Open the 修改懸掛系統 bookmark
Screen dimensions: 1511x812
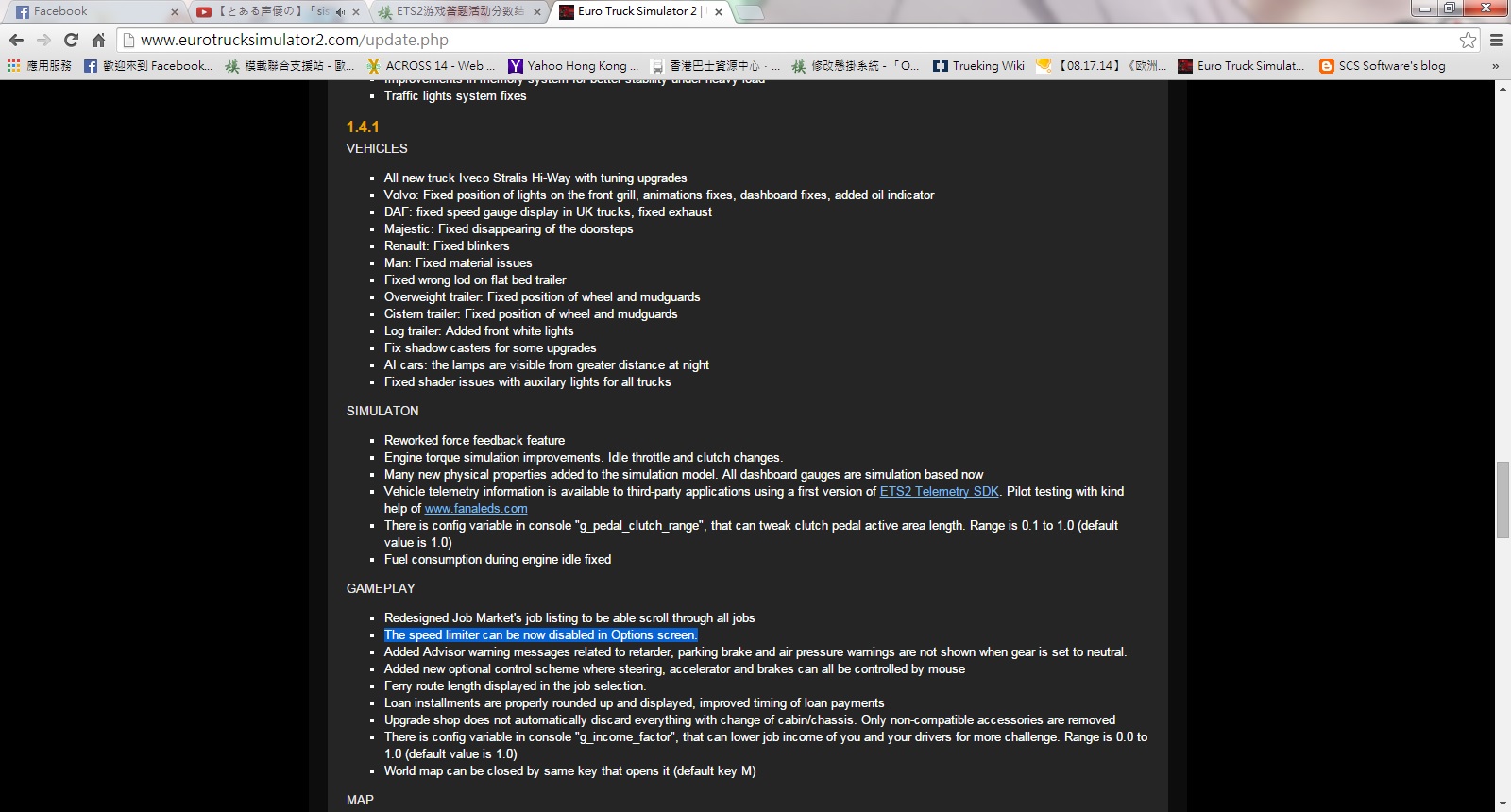857,66
